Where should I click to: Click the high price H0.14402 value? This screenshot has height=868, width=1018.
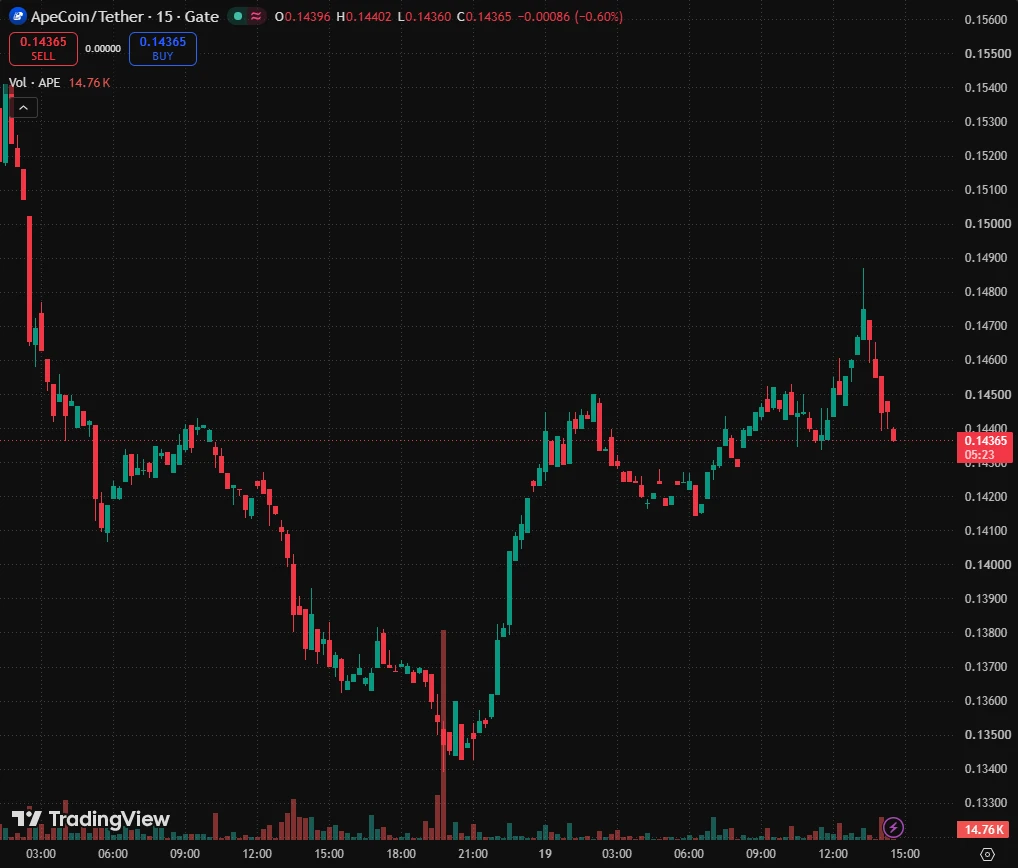[364, 16]
